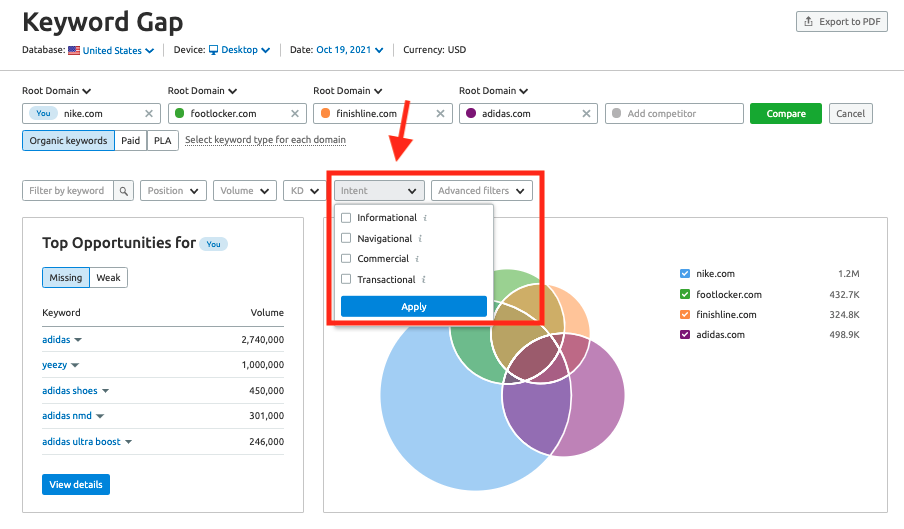This screenshot has width=904, height=529.
Task: Click Select keyword type for each domain link
Action: pyautogui.click(x=265, y=140)
